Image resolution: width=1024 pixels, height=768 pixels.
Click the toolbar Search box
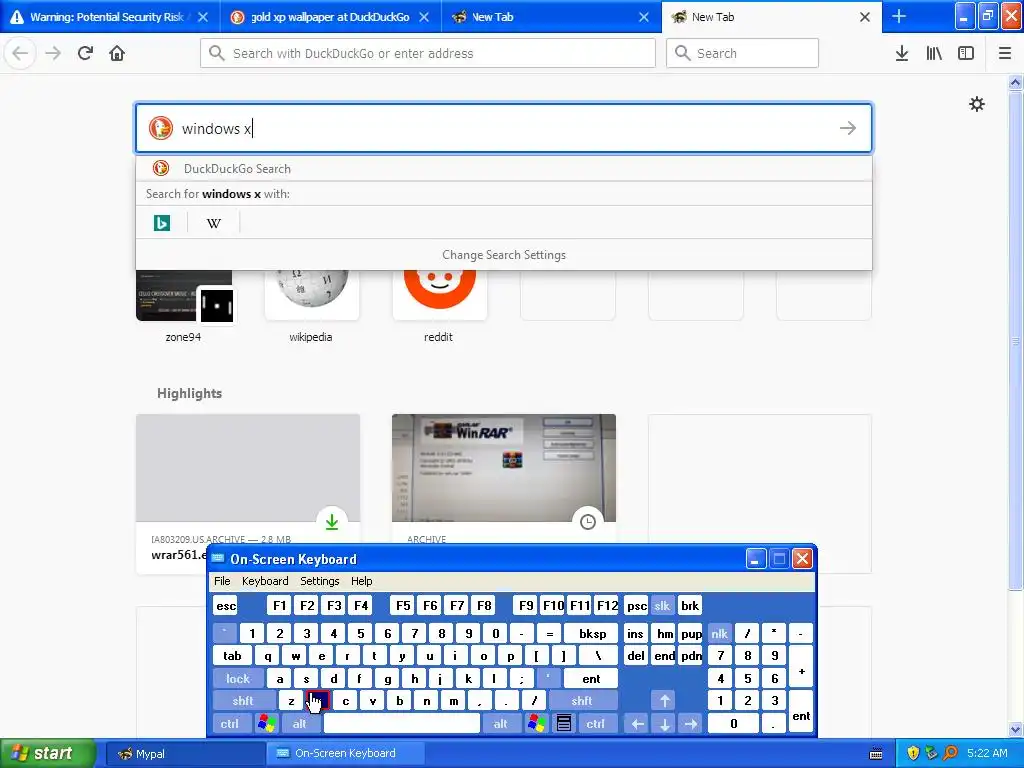tap(742, 53)
